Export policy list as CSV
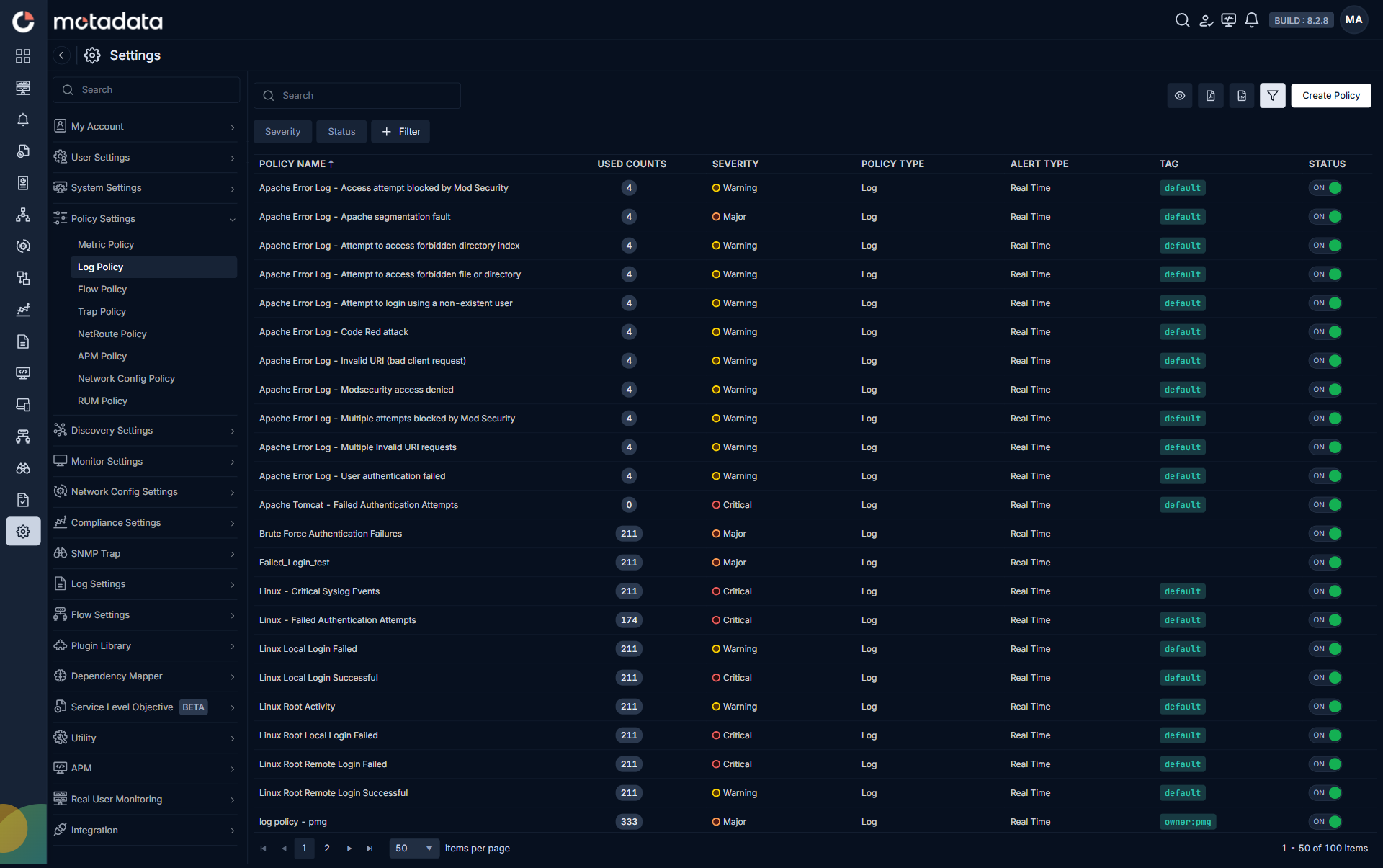This screenshot has height=868, width=1383. point(1242,95)
